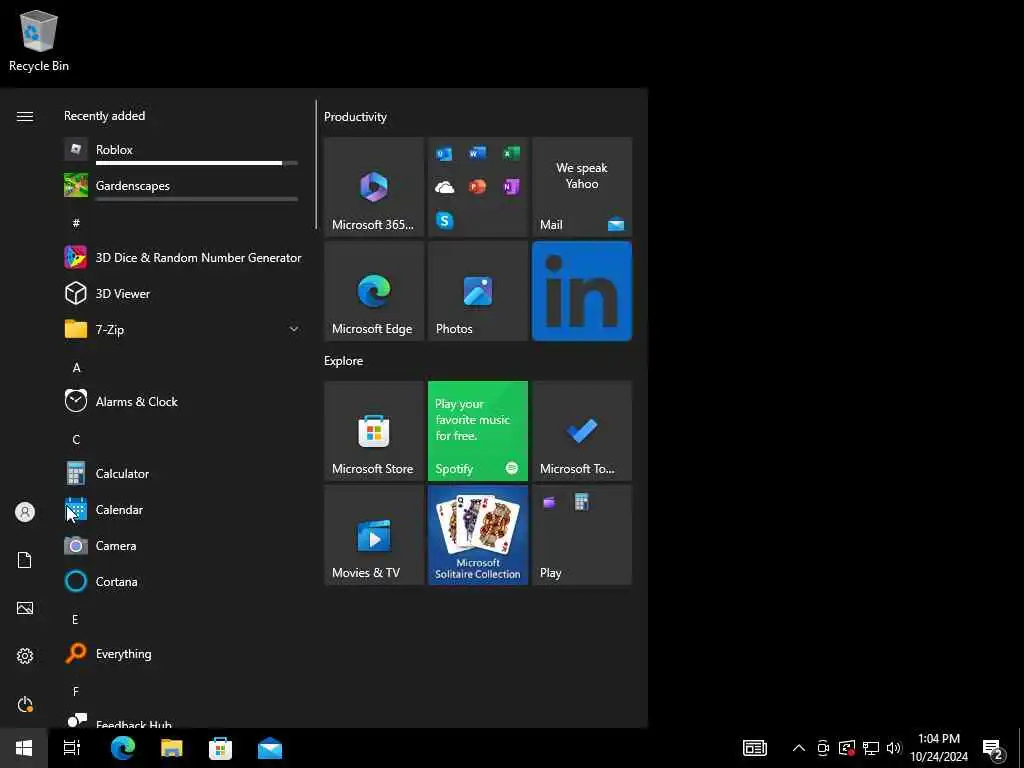Screen dimensions: 1024x768
Task: Open the Movies & TV tile
Action: tap(374, 535)
